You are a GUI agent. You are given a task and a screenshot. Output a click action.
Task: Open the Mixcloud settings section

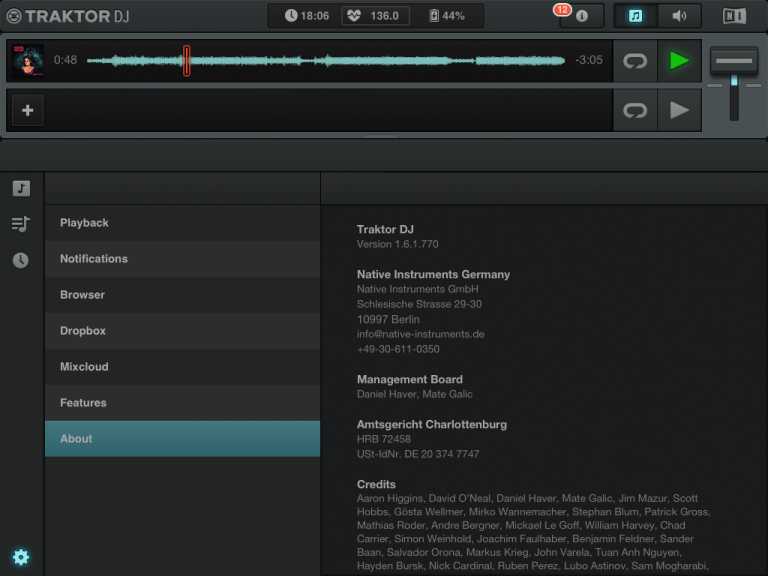(x=182, y=366)
